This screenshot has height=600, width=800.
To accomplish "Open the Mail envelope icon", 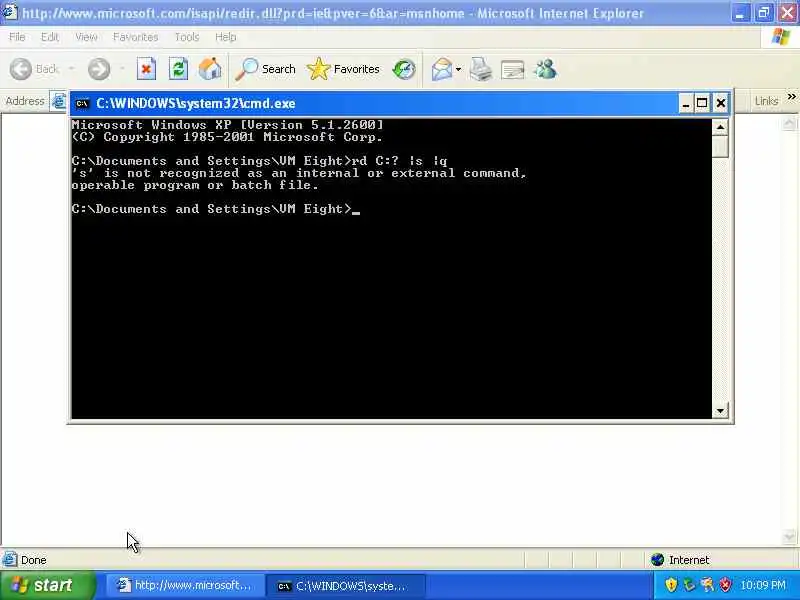I will click(x=442, y=69).
